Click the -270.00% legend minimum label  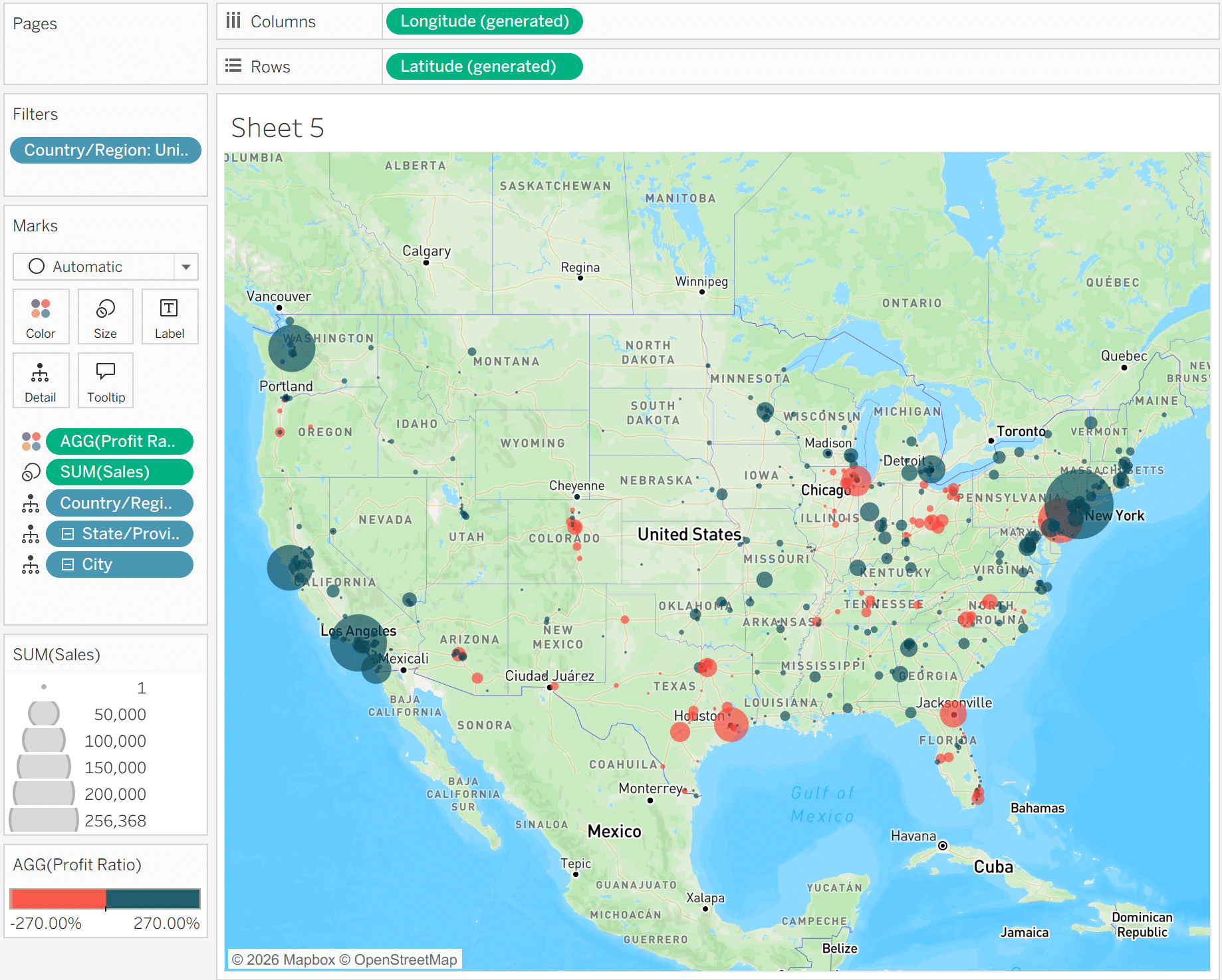pyautogui.click(x=46, y=923)
